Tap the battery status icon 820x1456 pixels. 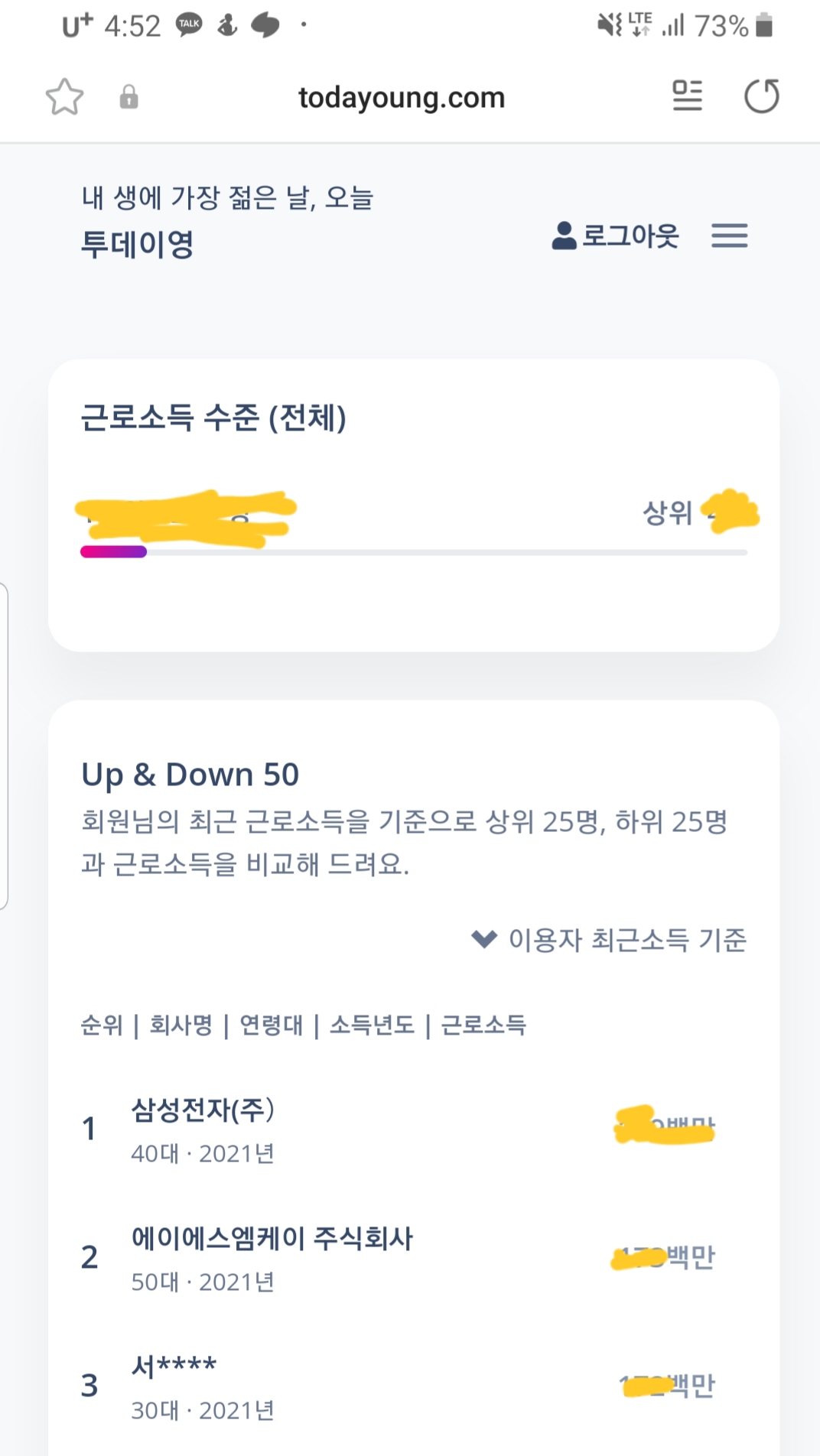(764, 26)
